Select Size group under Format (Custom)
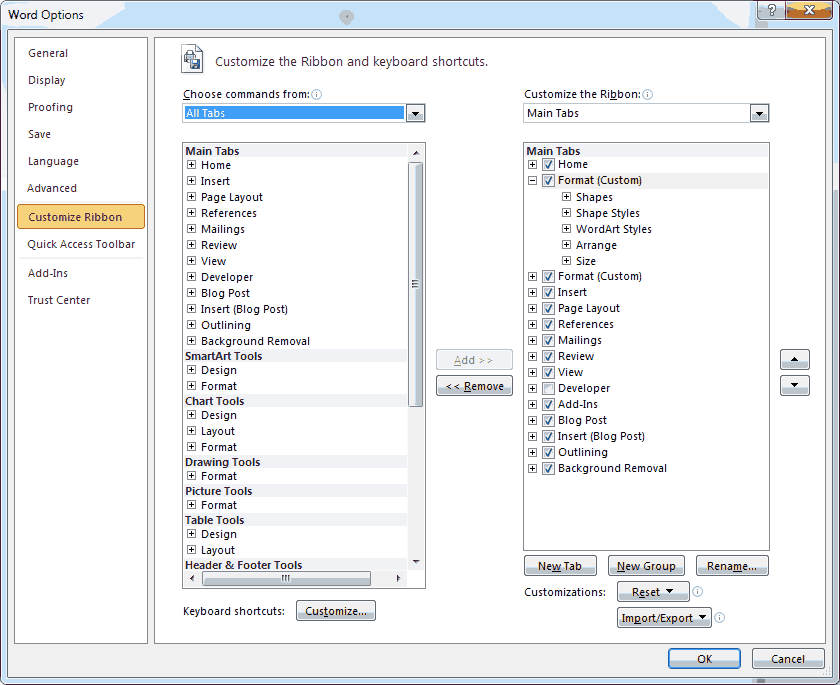840x685 pixels. pyautogui.click(x=586, y=261)
